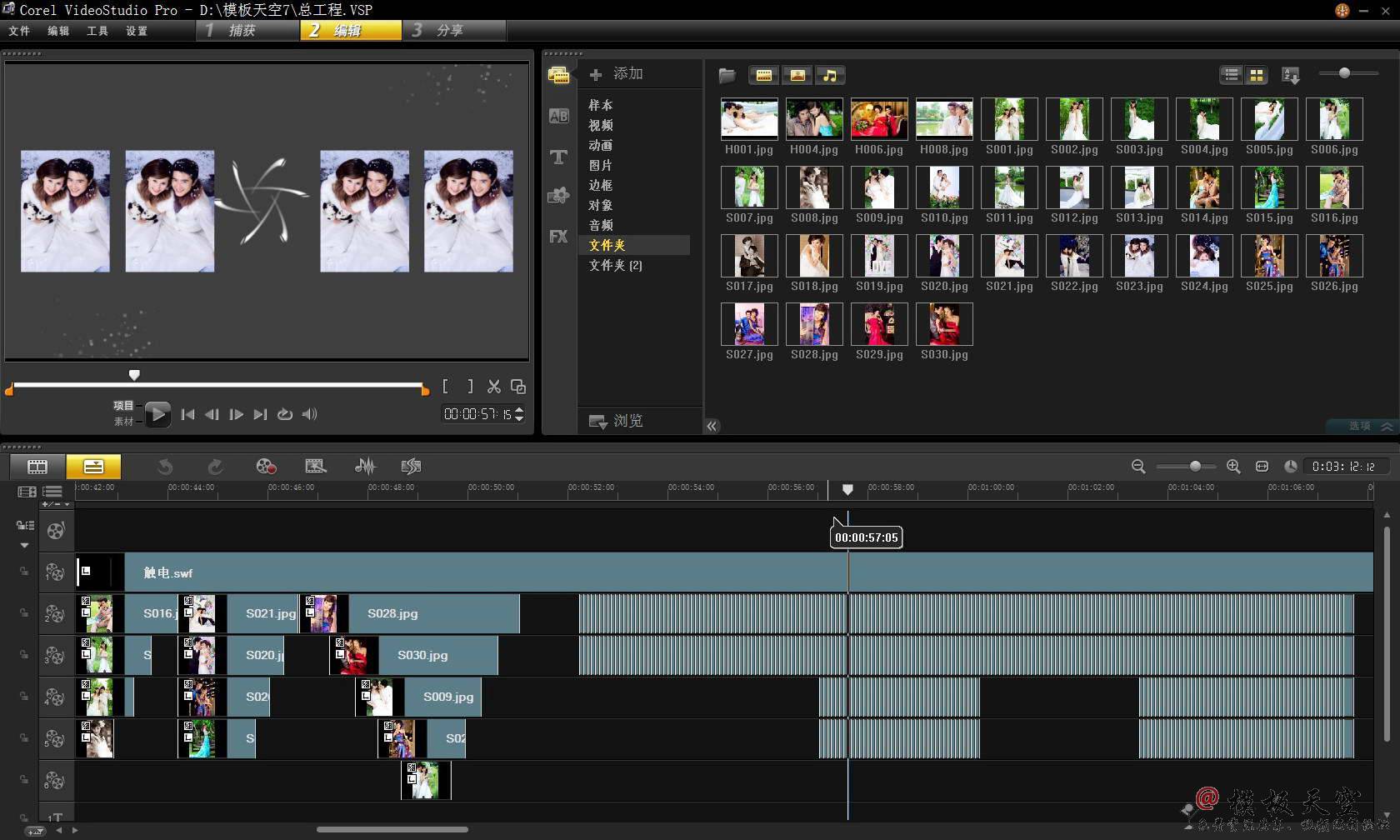Zoom out the timeline
This screenshot has height=840, width=1400.
click(x=1138, y=467)
